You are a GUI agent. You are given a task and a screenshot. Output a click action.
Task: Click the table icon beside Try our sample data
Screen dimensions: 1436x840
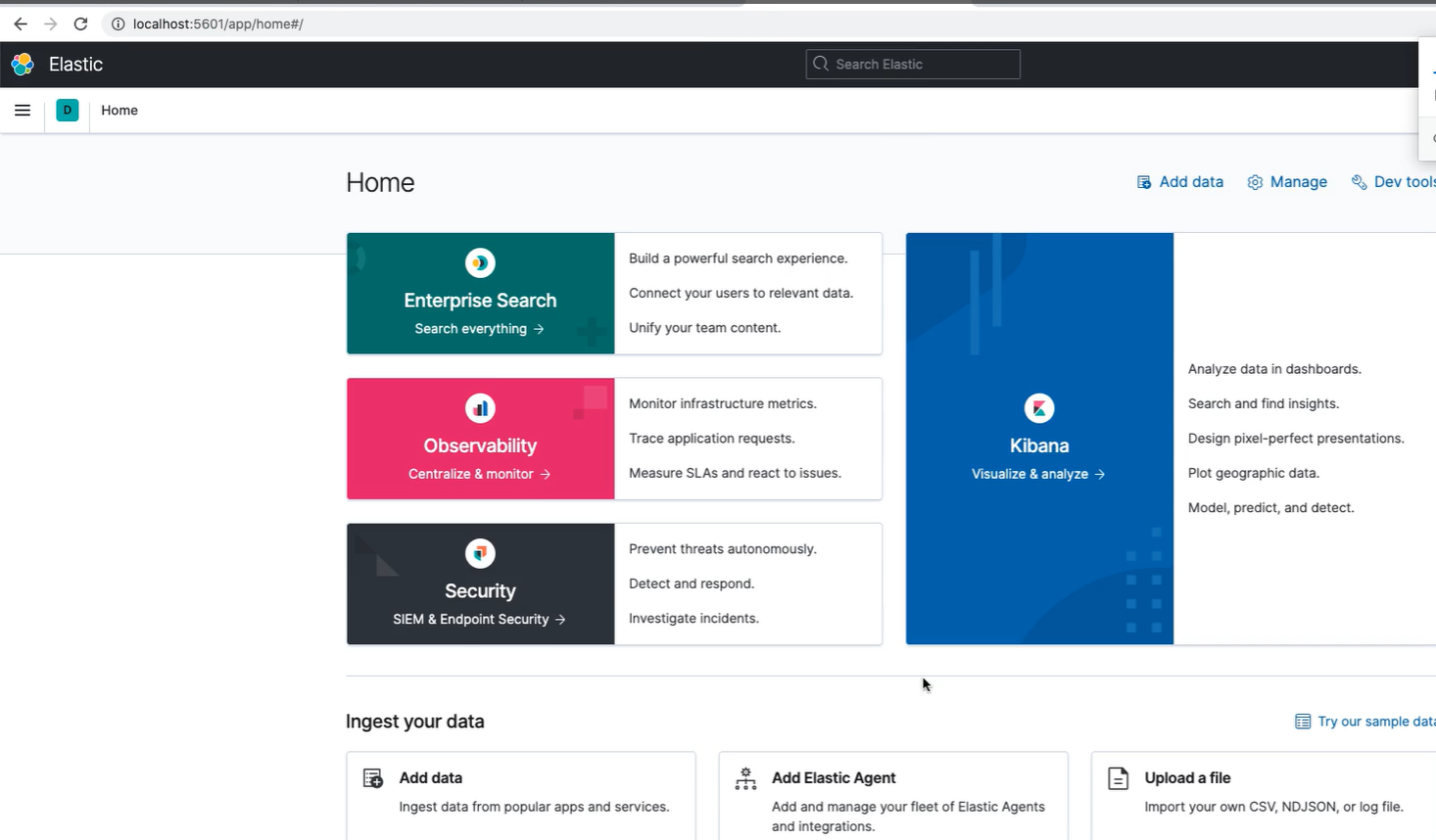1303,722
